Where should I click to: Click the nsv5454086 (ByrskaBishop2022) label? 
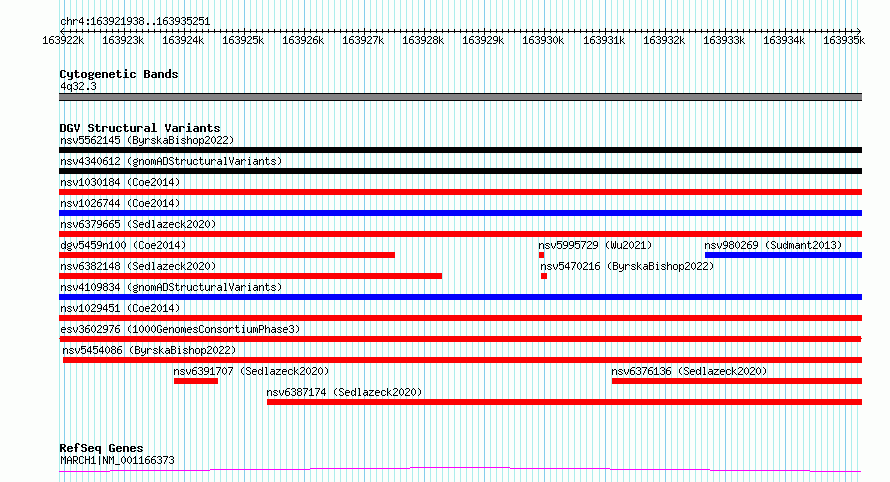tap(149, 350)
